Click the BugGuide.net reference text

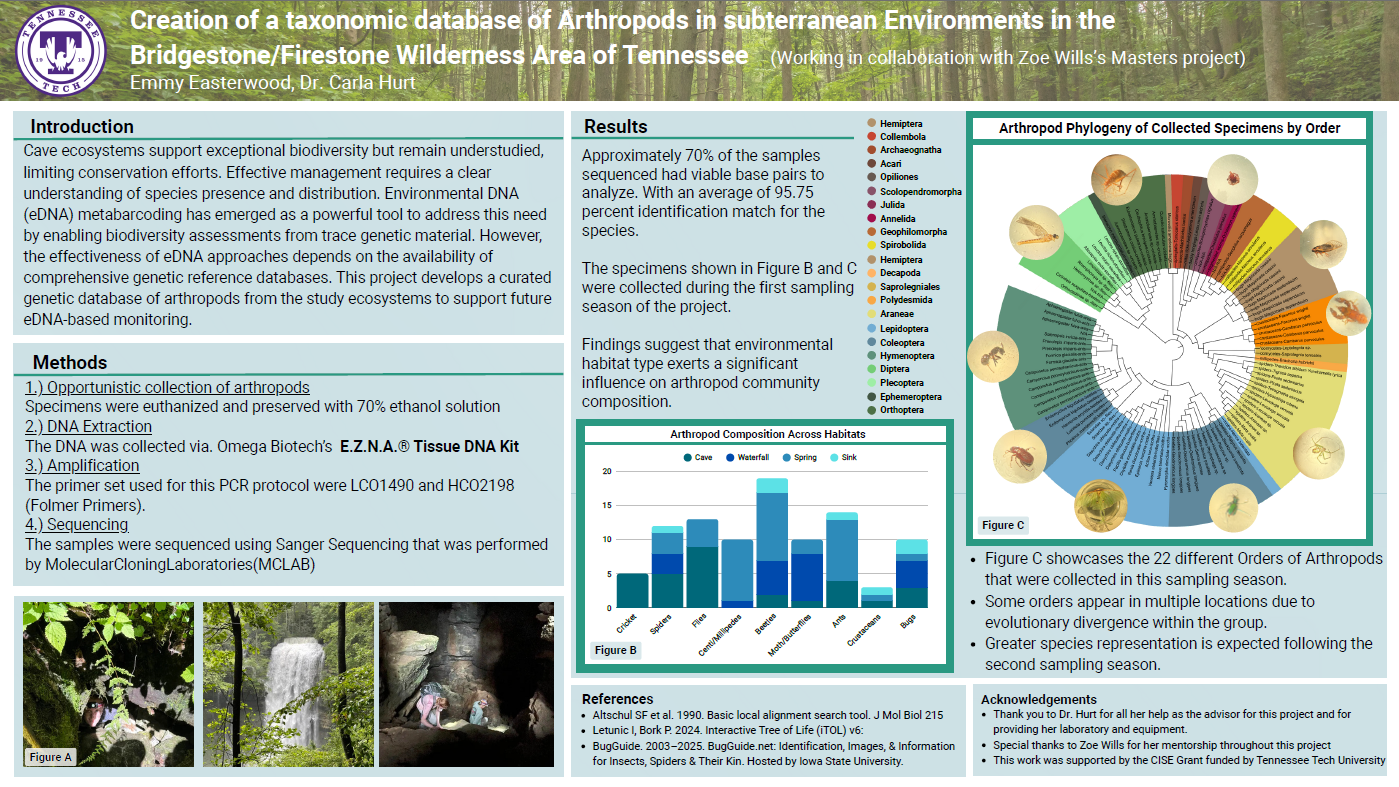[760, 746]
